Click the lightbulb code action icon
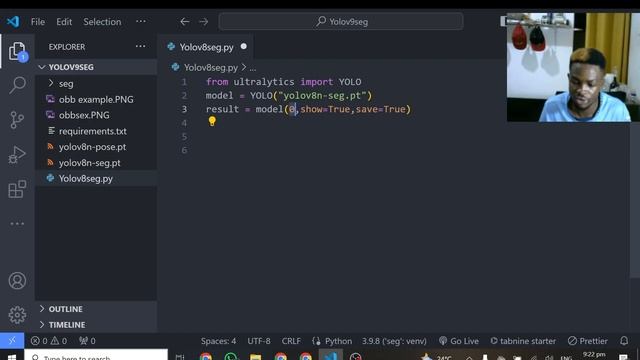The width and height of the screenshot is (640, 360). coord(212,121)
